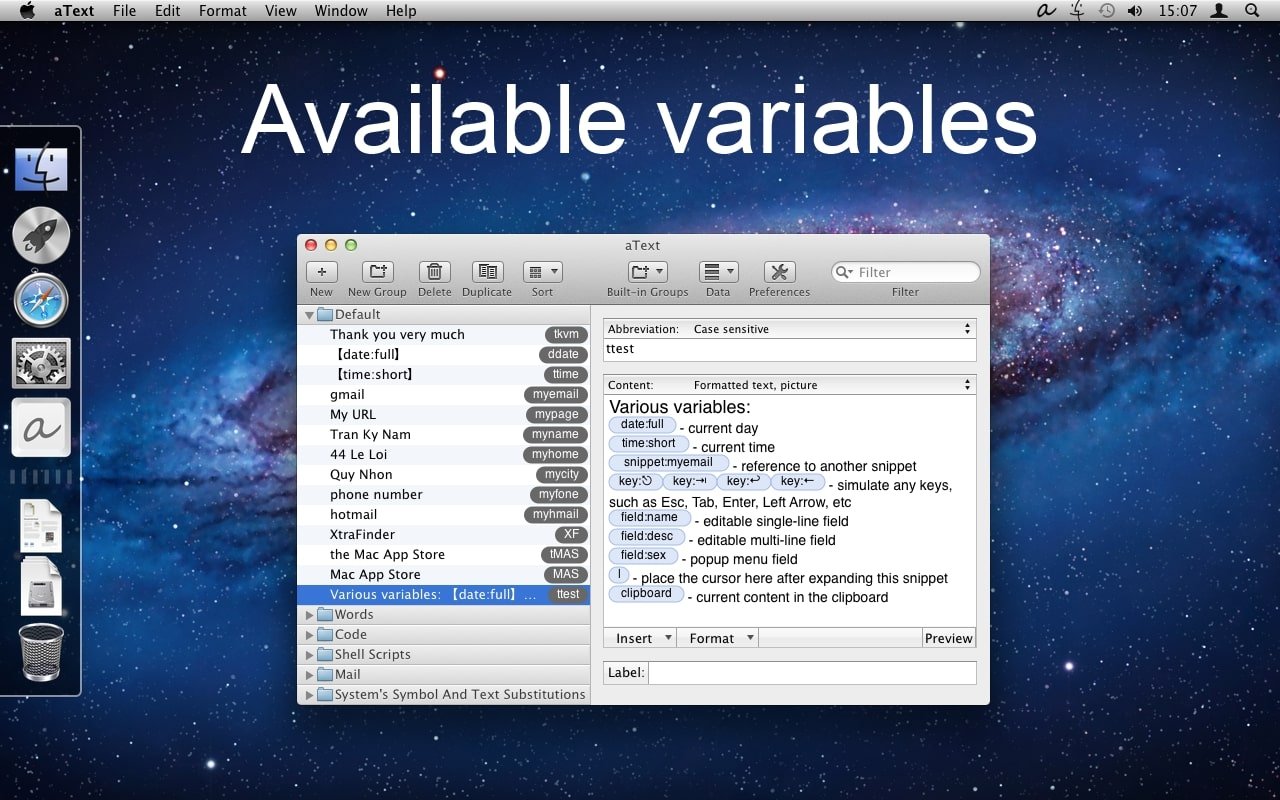Screen dimensions: 1280x800
Task: Open the Abbreviation case sensitivity dropdown
Action: [x=830, y=329]
